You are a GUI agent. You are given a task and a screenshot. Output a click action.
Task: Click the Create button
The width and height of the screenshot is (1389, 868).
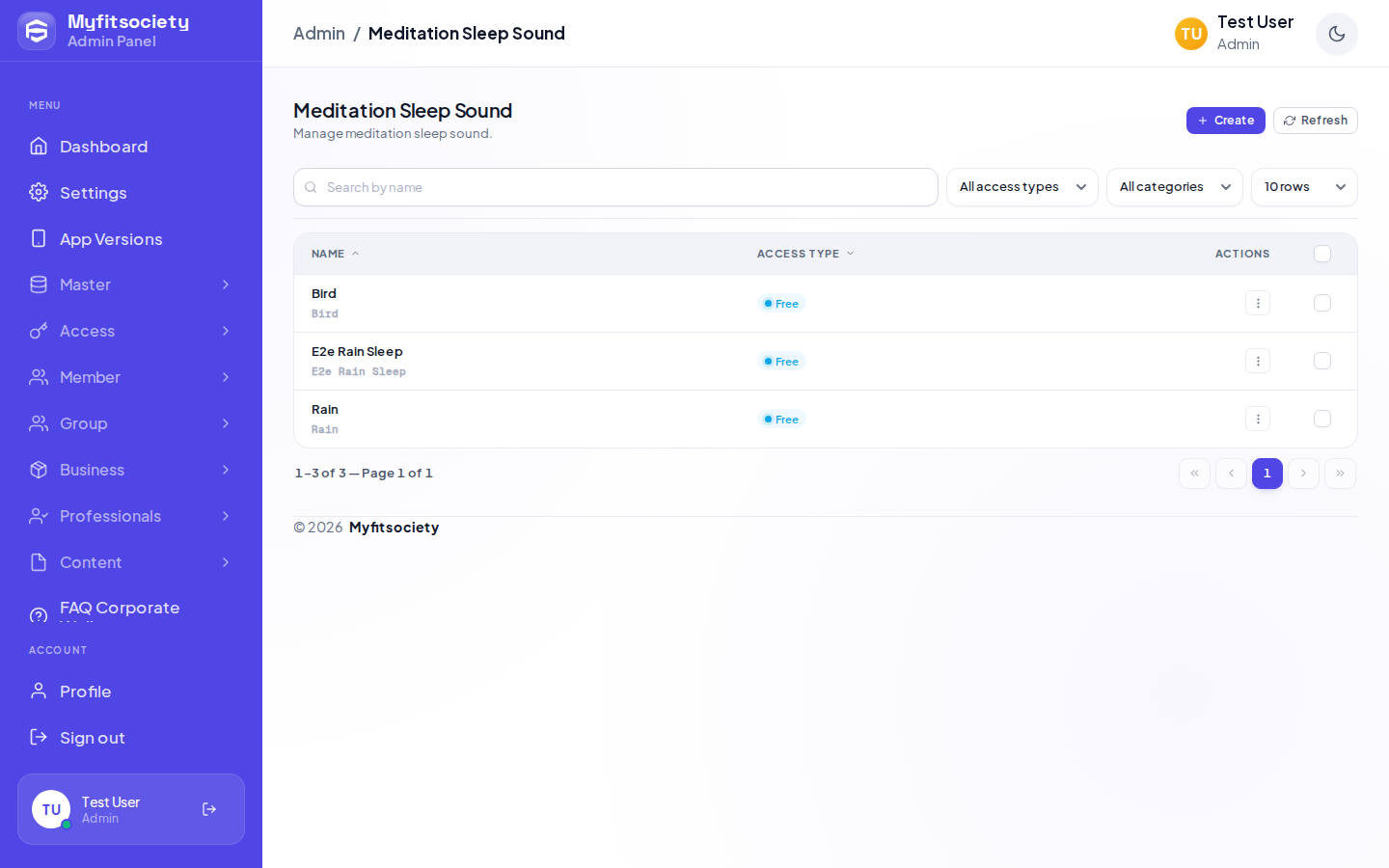tap(1225, 121)
